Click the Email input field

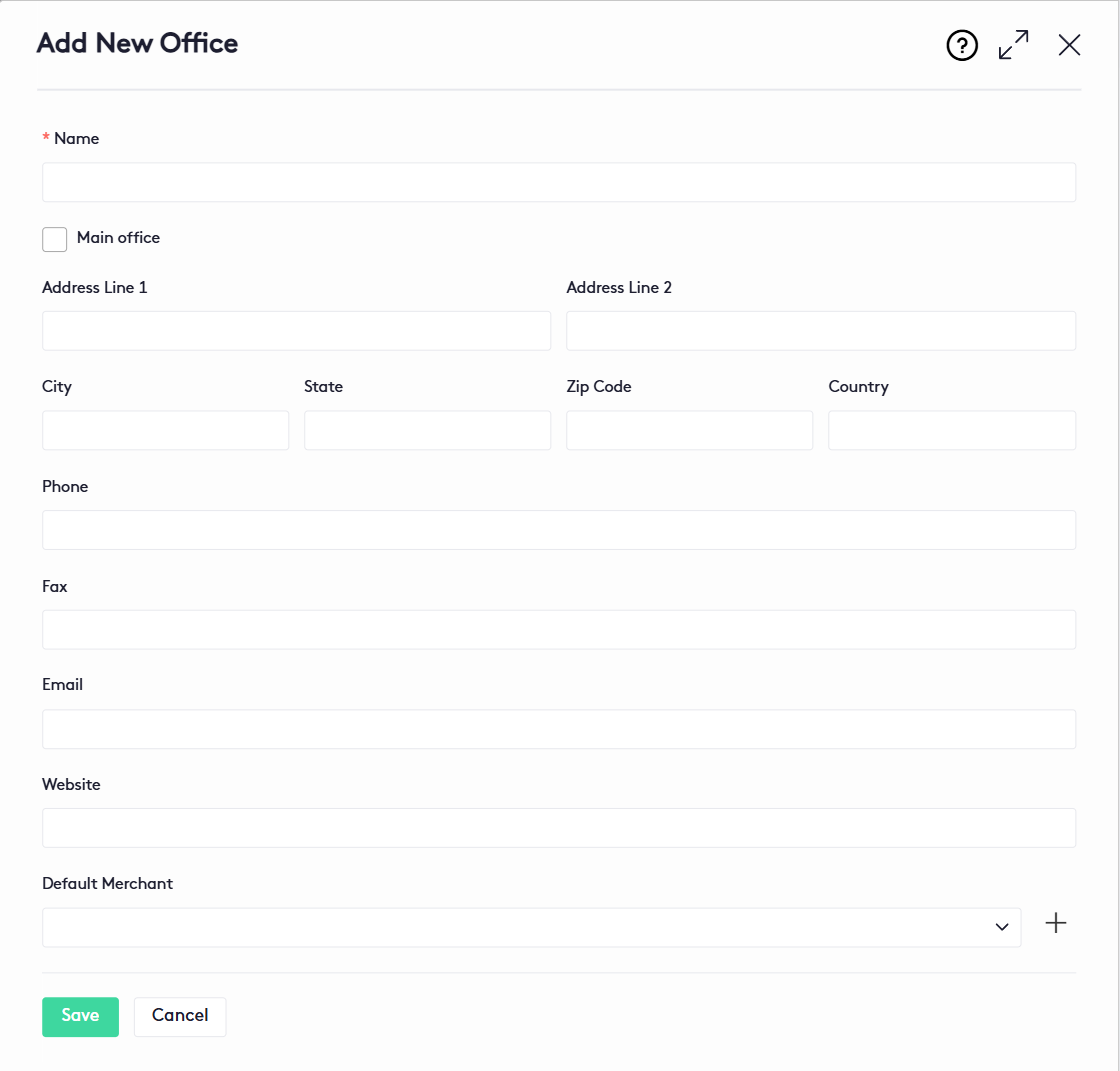click(559, 729)
